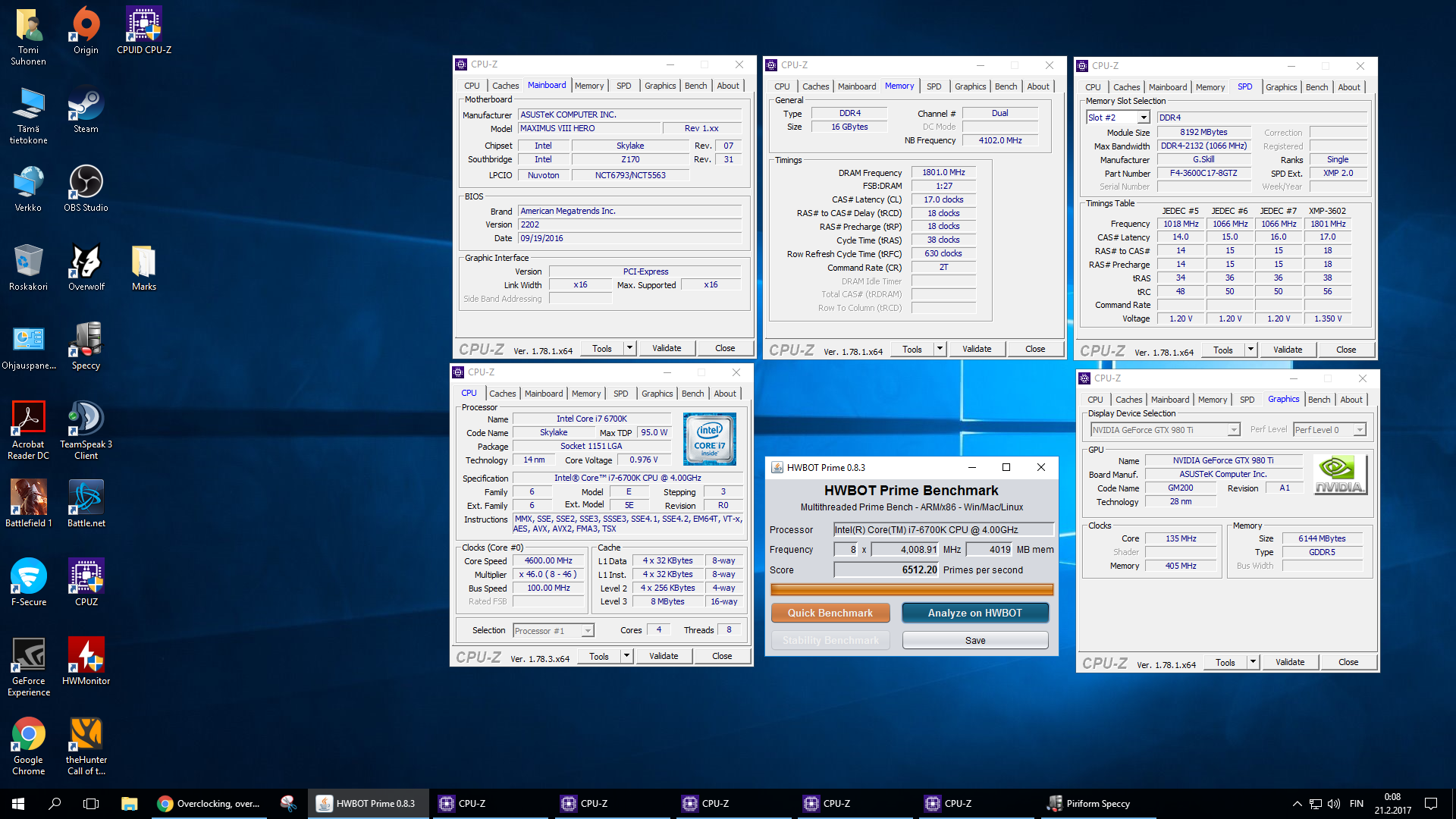
Task: Select the Acrobat Reader DC icon
Action: tap(28, 430)
